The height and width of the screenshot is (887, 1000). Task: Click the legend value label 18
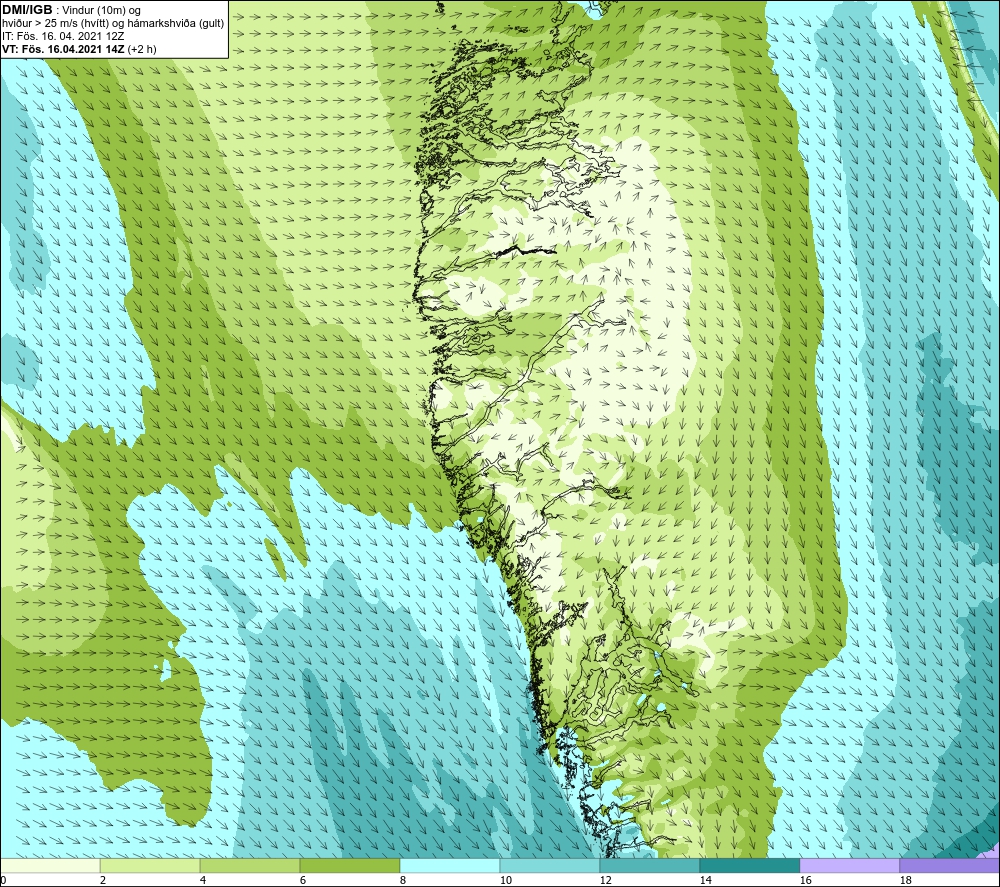[x=905, y=880]
